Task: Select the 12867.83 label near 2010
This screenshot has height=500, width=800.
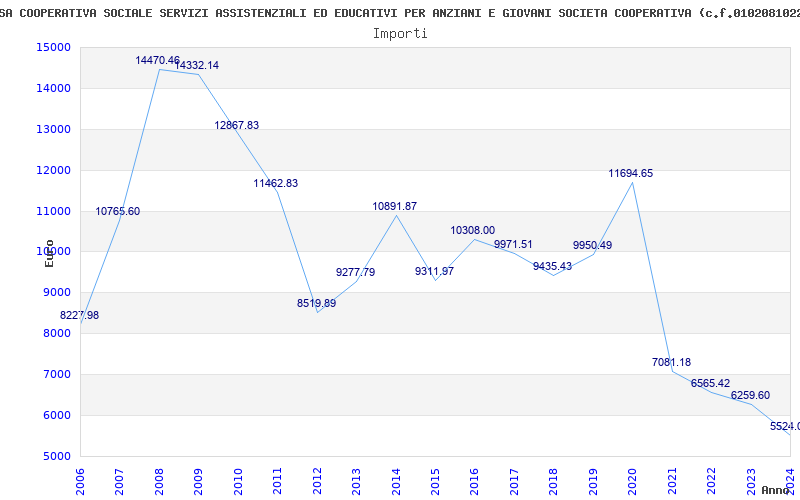Action: pyautogui.click(x=237, y=125)
